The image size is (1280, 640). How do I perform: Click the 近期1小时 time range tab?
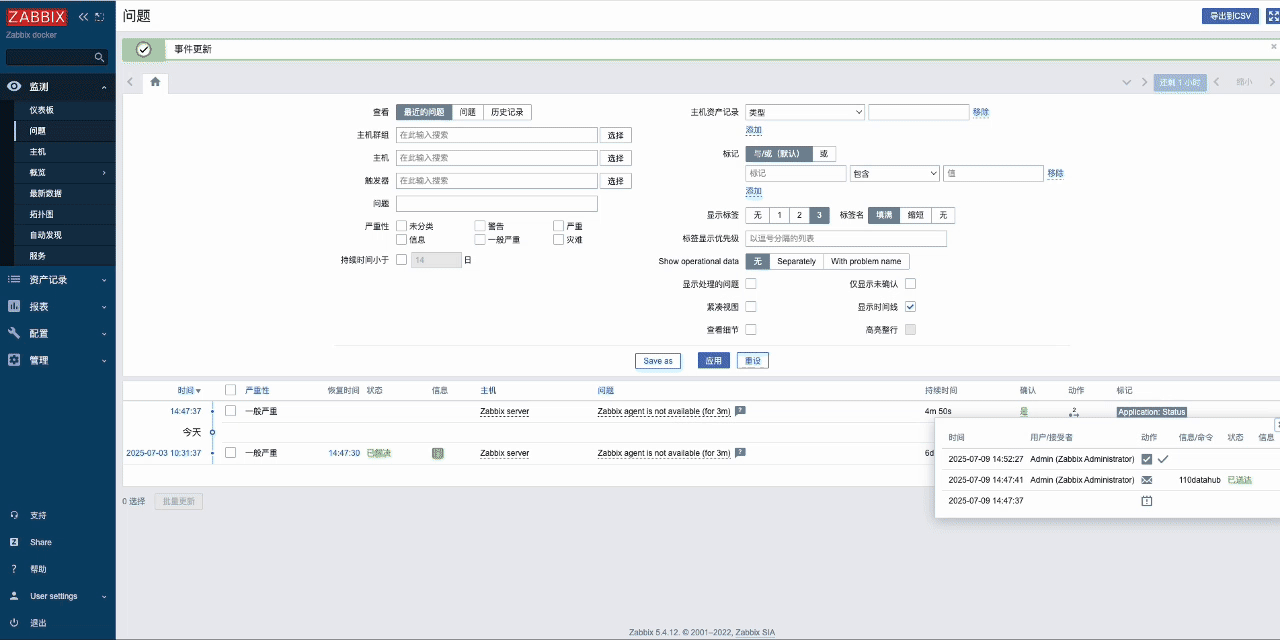pos(1180,82)
